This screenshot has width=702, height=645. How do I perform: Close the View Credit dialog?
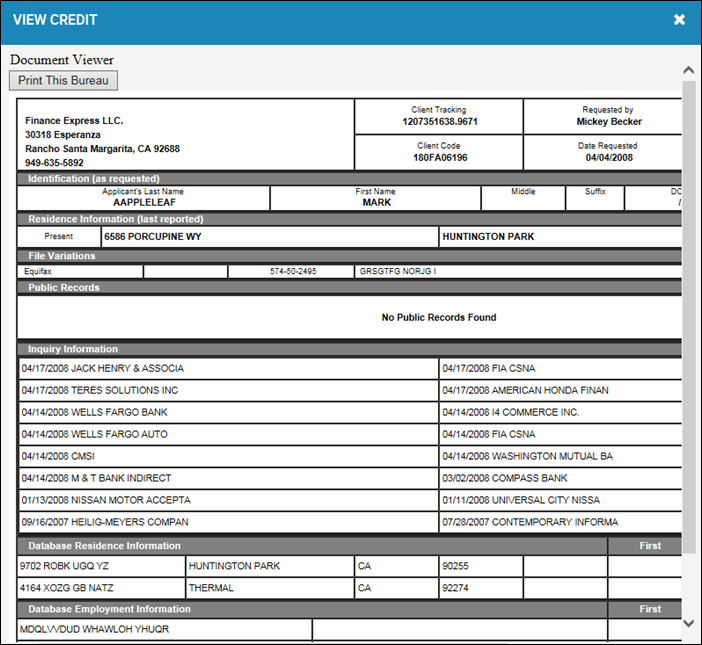coord(679,20)
